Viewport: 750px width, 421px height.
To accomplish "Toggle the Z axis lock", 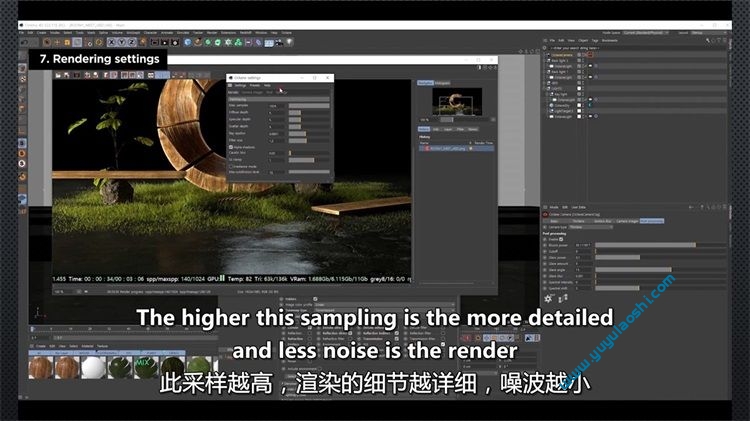I will coord(132,42).
